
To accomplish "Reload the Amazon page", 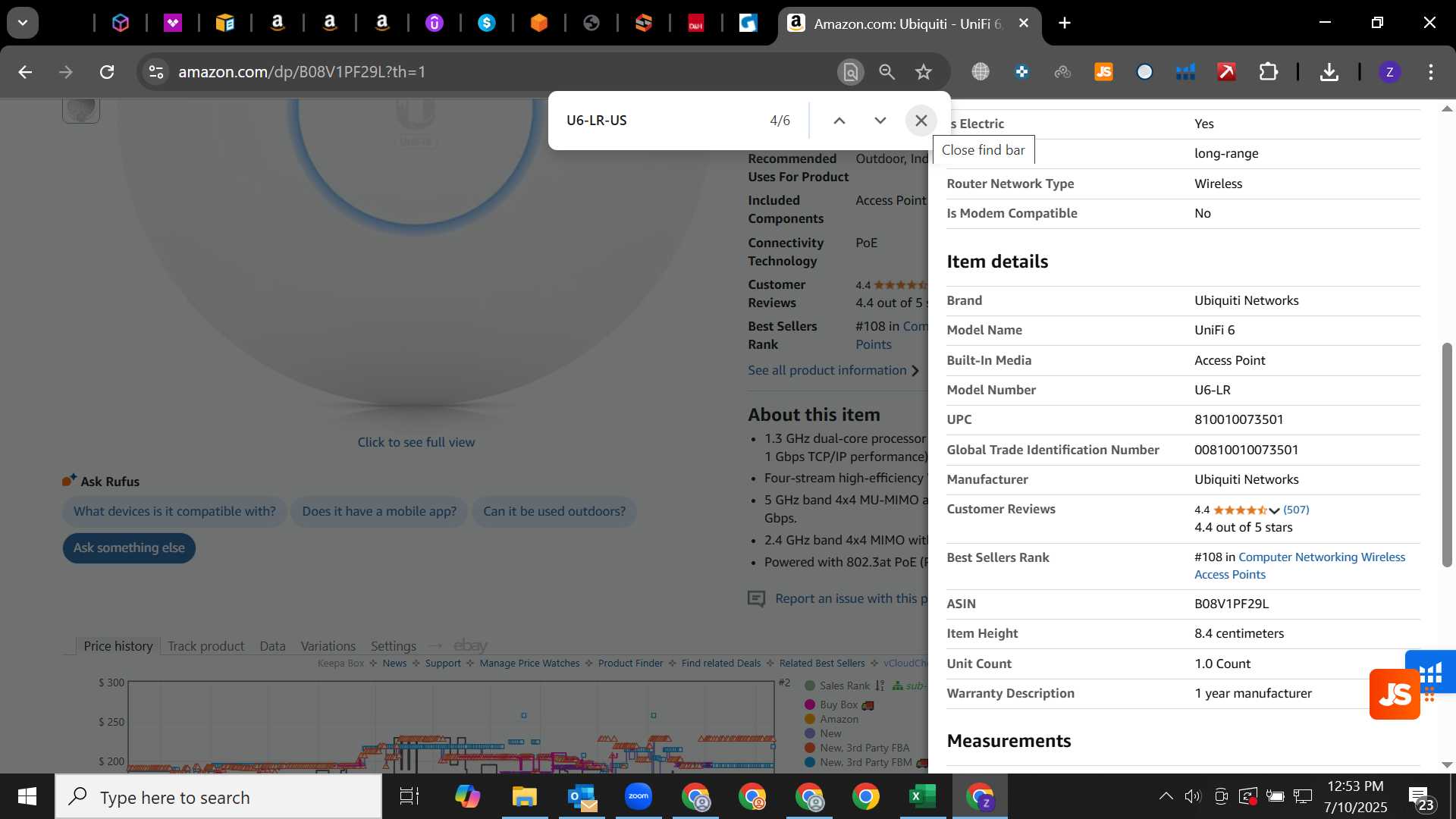I will 107,72.
